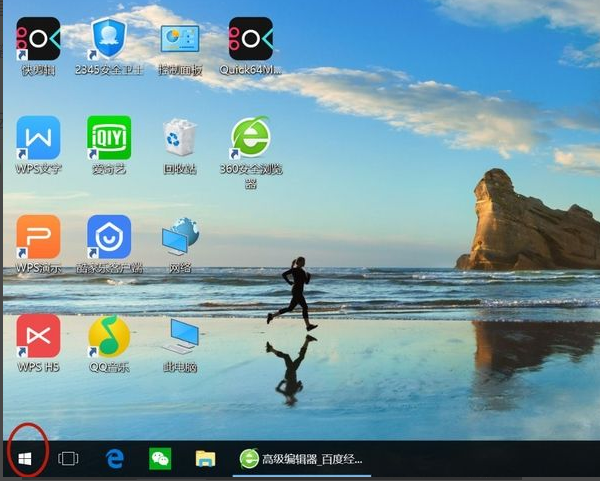Select the 回收站 Recycle Bin icon

point(180,138)
